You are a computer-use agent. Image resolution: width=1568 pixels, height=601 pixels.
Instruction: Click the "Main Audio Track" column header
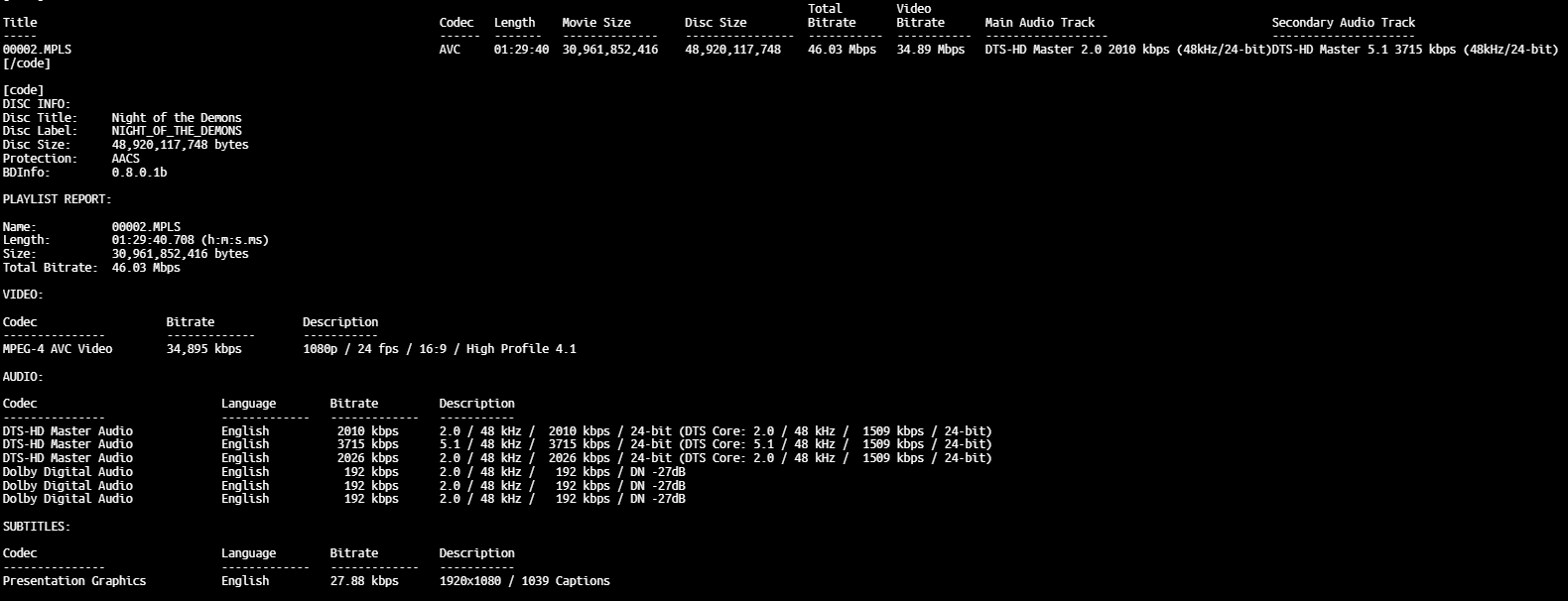[1039, 22]
